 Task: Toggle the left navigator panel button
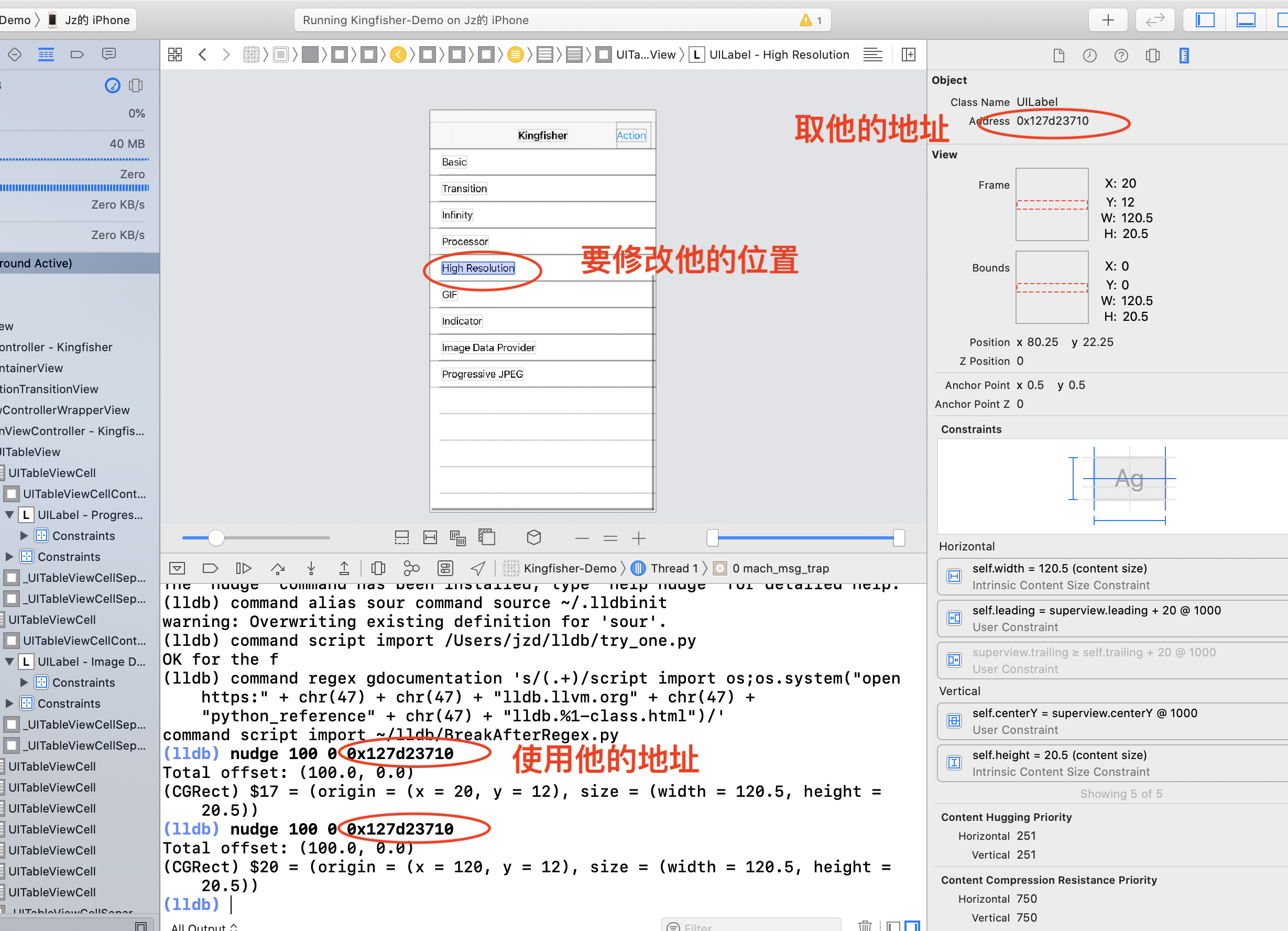[1205, 20]
